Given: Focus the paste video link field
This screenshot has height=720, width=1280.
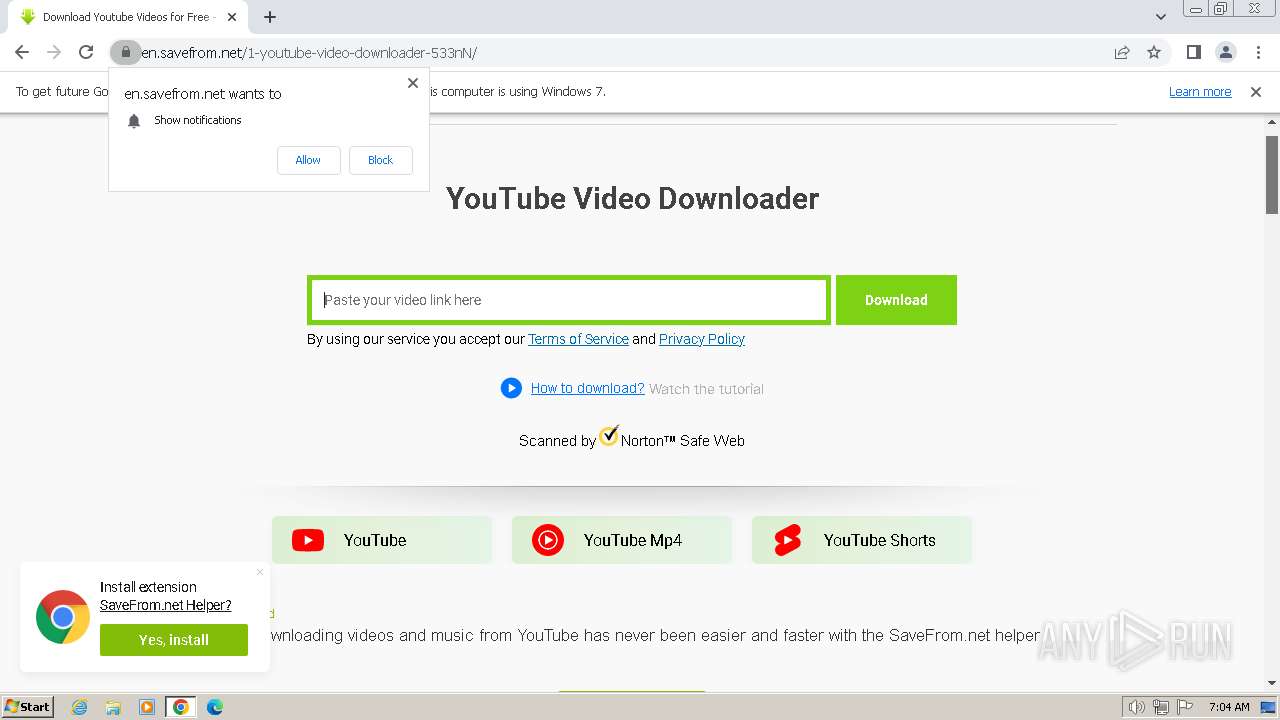Looking at the screenshot, I should coord(569,300).
